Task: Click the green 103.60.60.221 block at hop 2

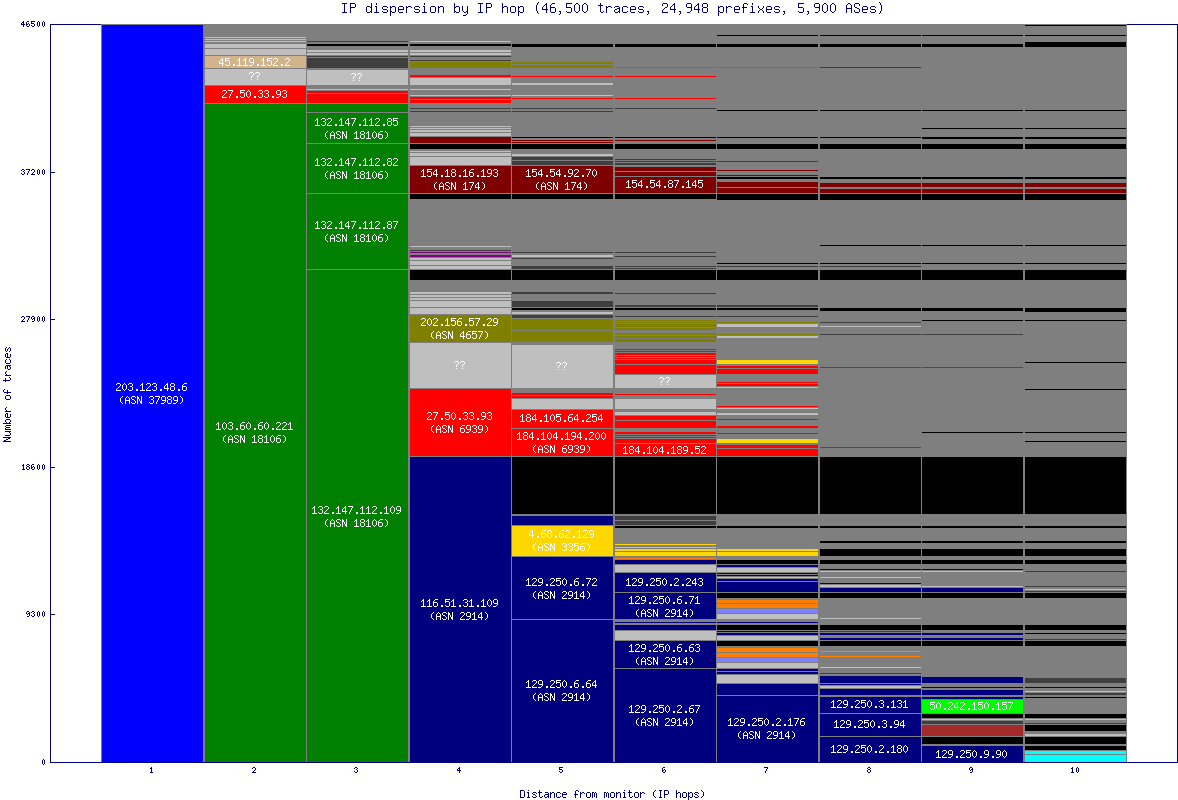Action: click(253, 430)
